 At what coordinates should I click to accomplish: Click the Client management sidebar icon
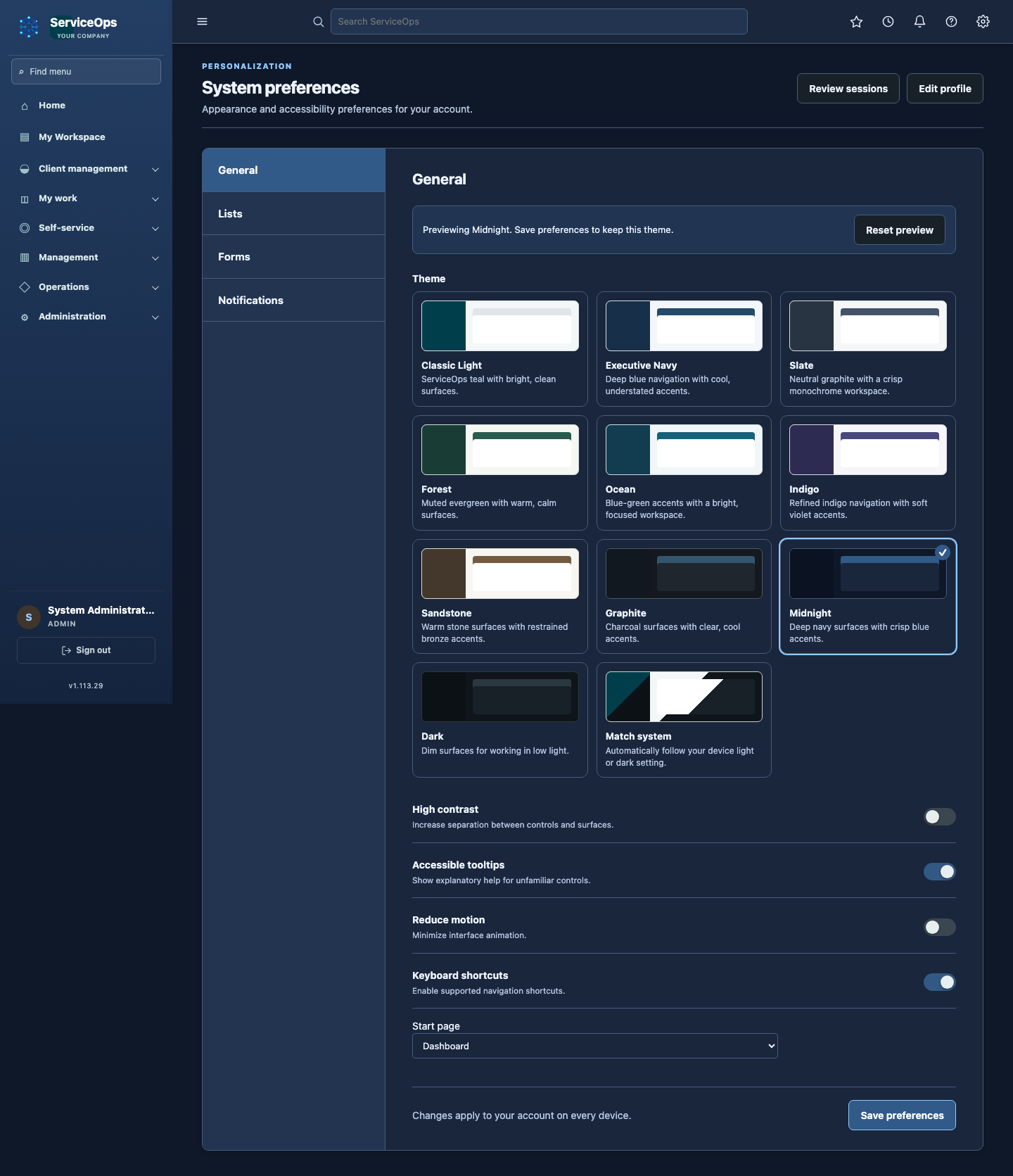click(25, 169)
